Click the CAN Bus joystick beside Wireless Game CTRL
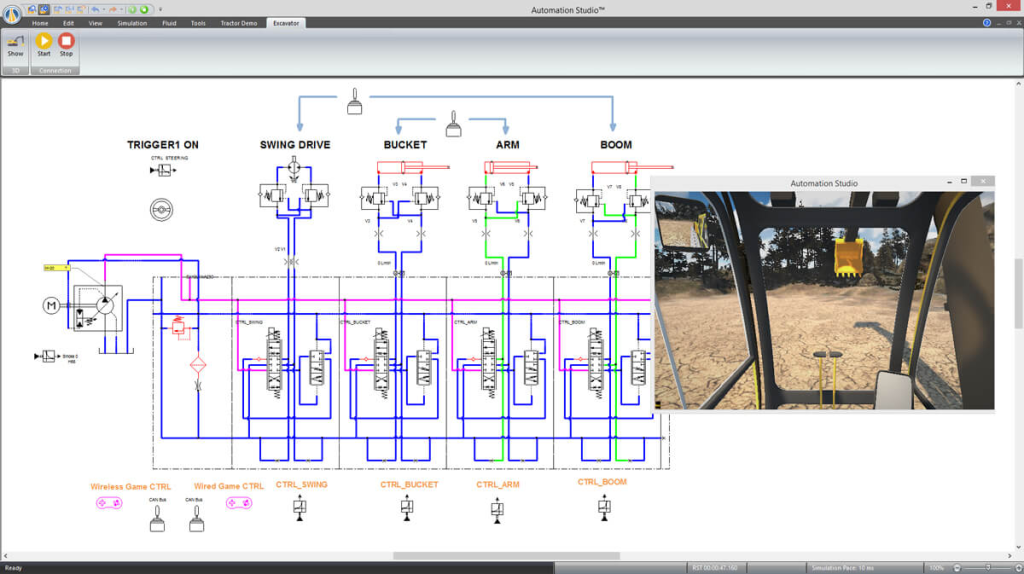Screen dimensions: 1024x574 coord(157,518)
